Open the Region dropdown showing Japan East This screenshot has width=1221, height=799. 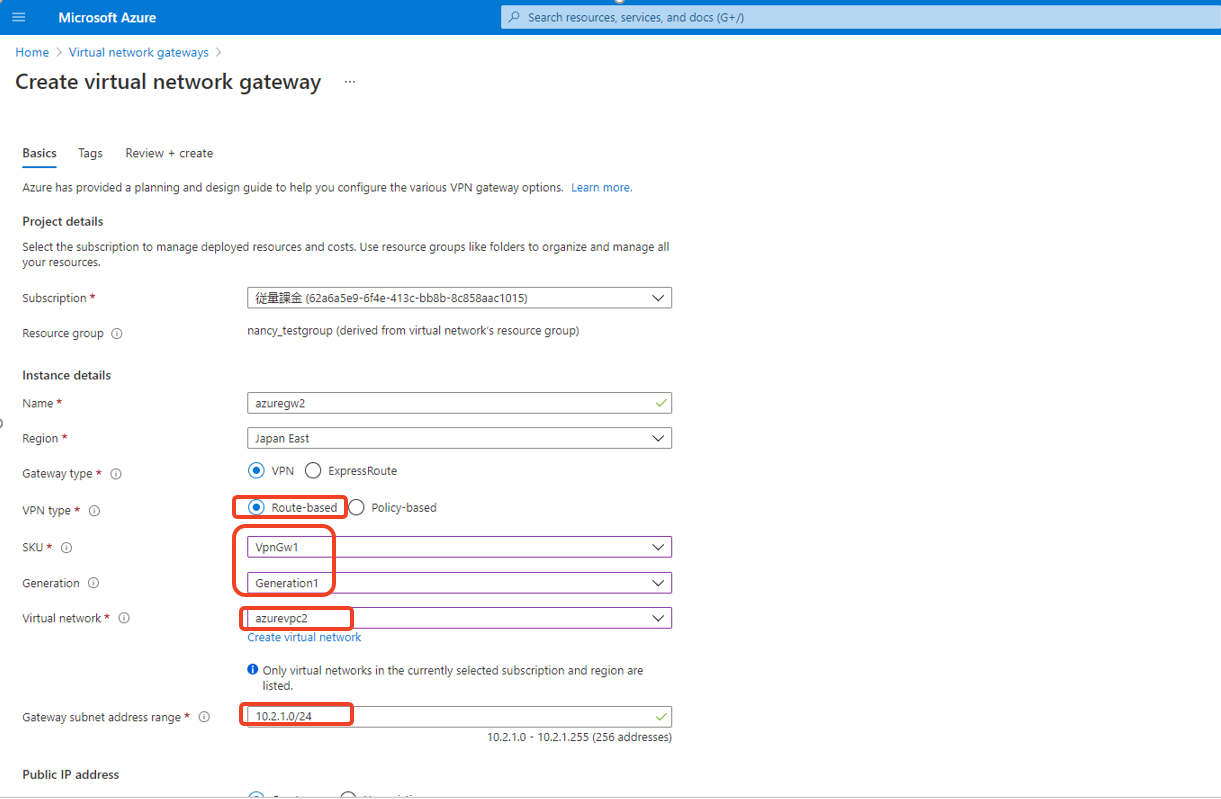point(459,438)
